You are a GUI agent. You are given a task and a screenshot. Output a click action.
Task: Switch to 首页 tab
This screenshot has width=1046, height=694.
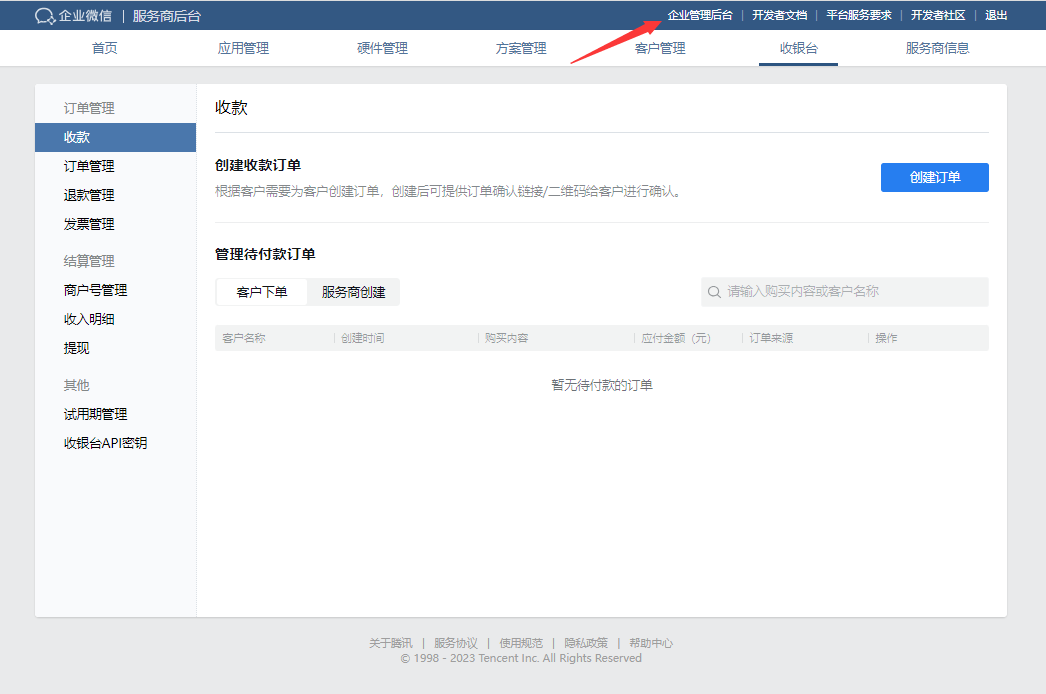click(x=104, y=48)
